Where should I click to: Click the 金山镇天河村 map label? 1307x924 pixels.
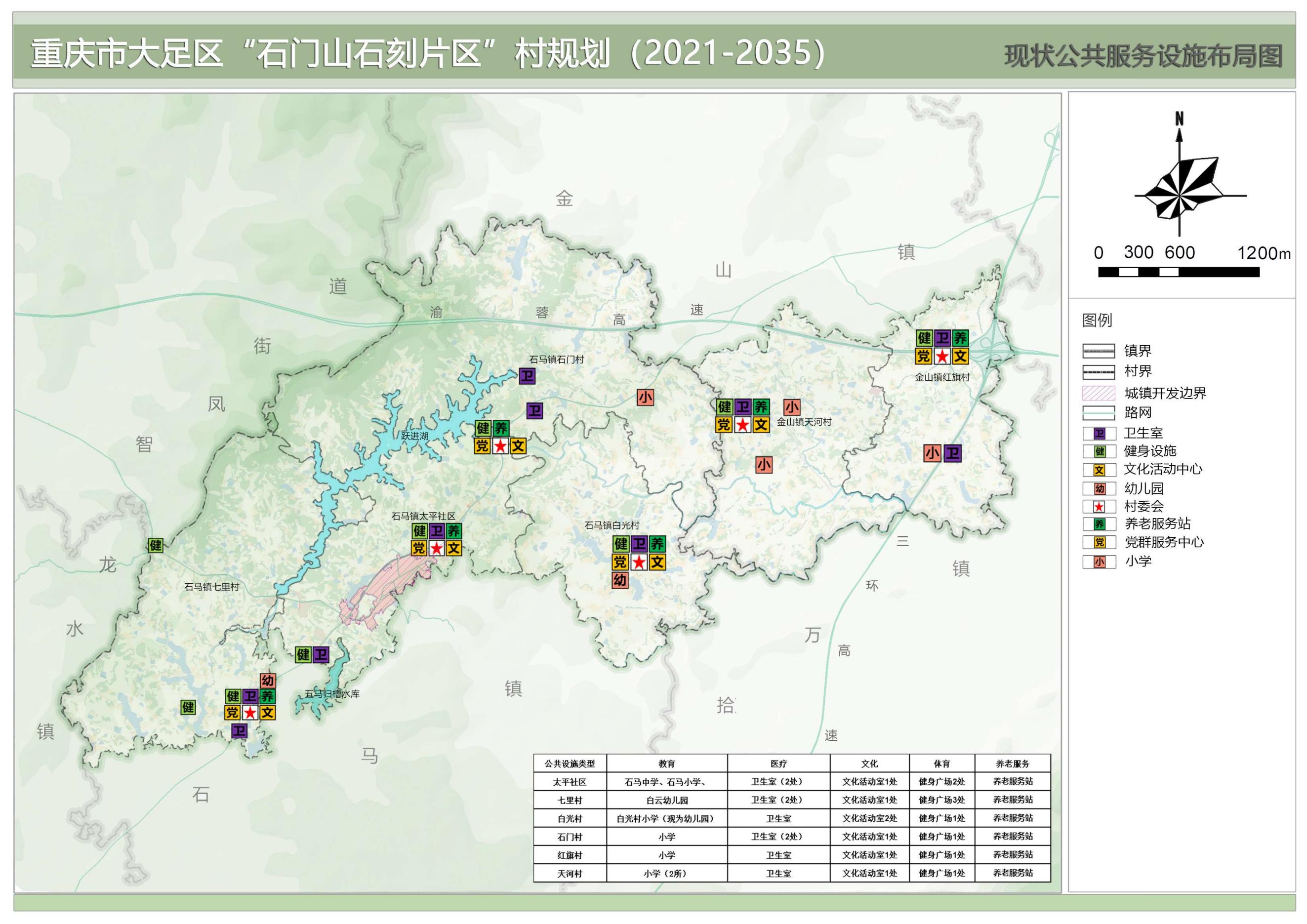tap(804, 422)
